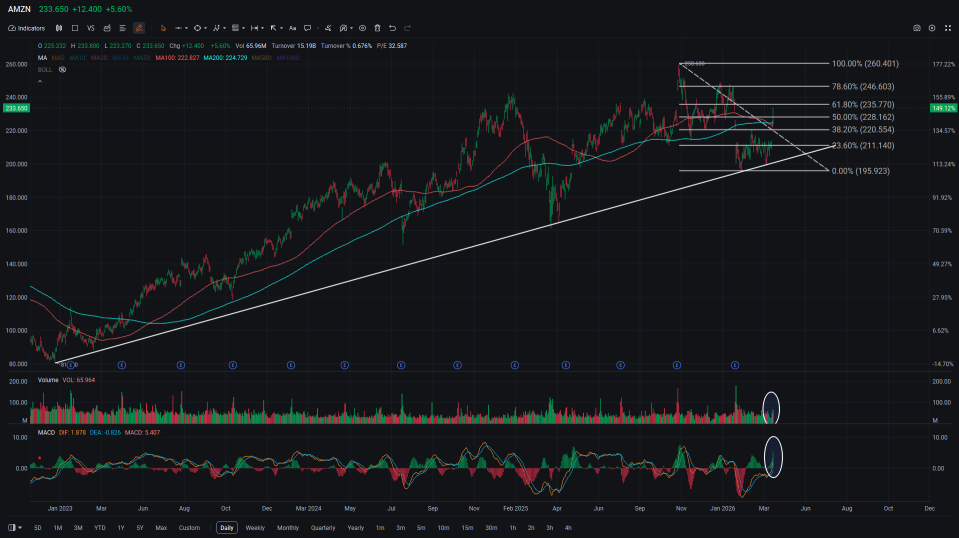Click the MACD indicator label

46,432
